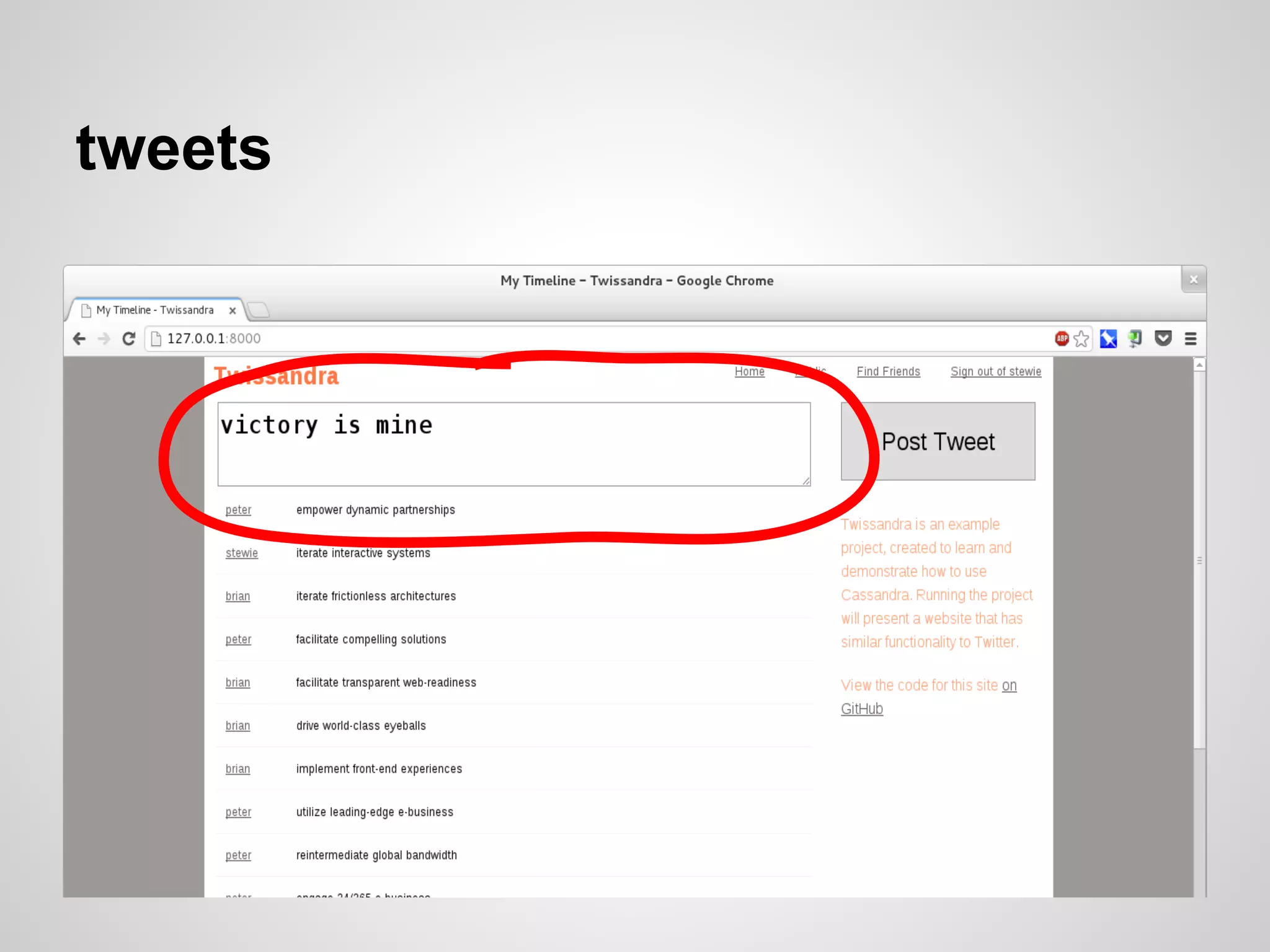
Task: Bookmark page with the star icon
Action: (1081, 339)
